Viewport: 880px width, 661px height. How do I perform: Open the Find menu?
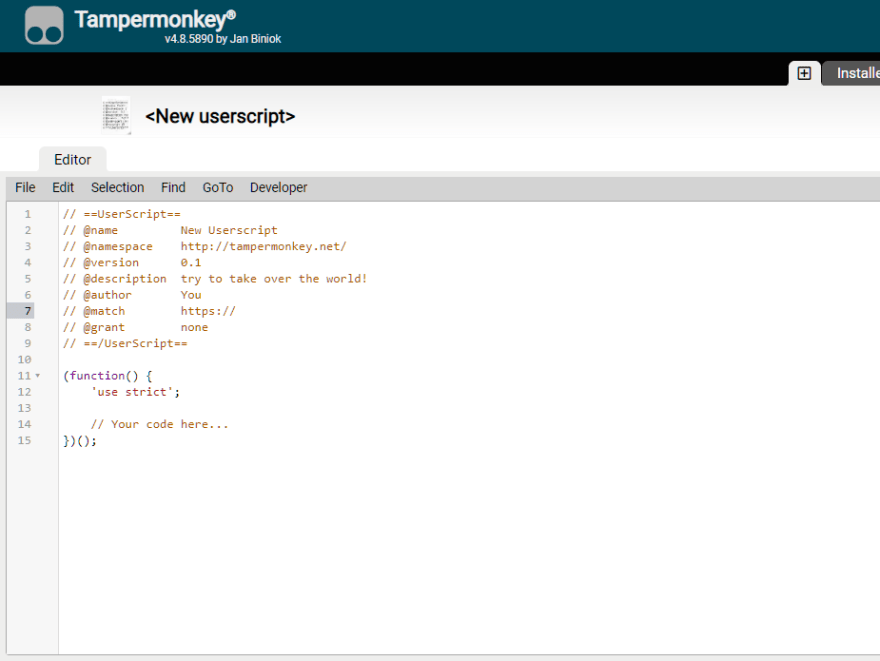(173, 187)
